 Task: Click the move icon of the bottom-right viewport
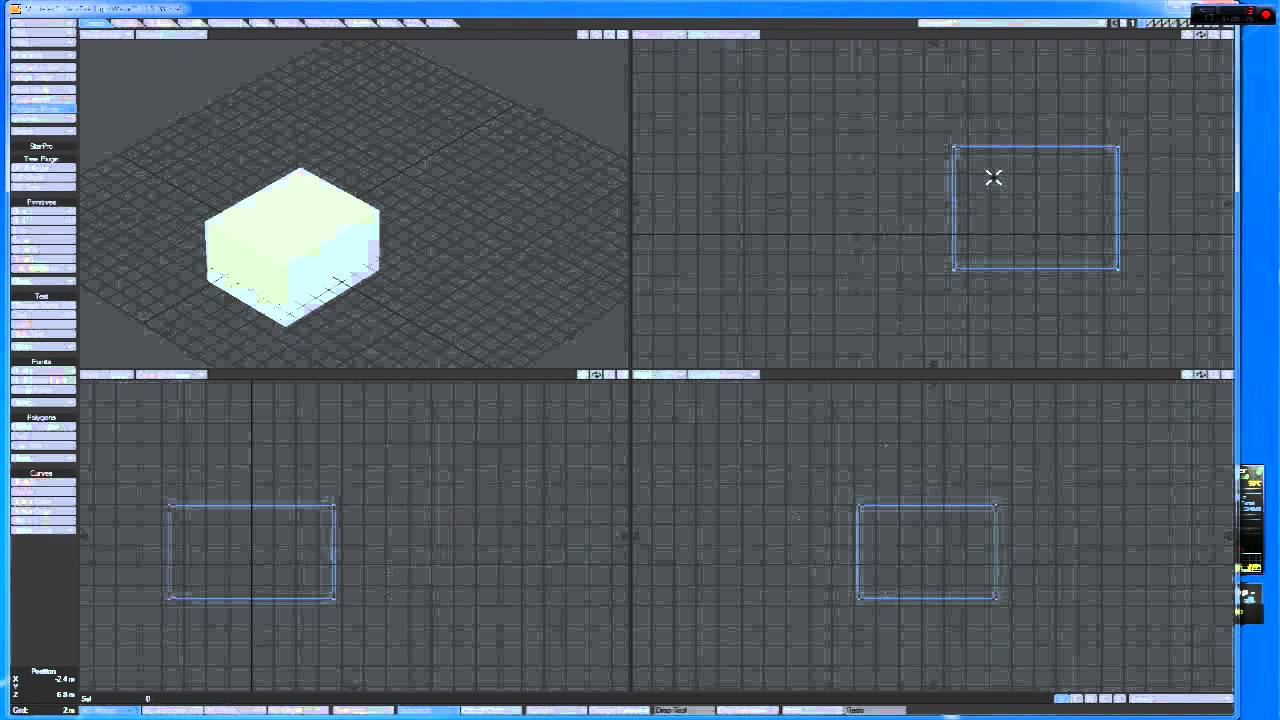[1187, 374]
